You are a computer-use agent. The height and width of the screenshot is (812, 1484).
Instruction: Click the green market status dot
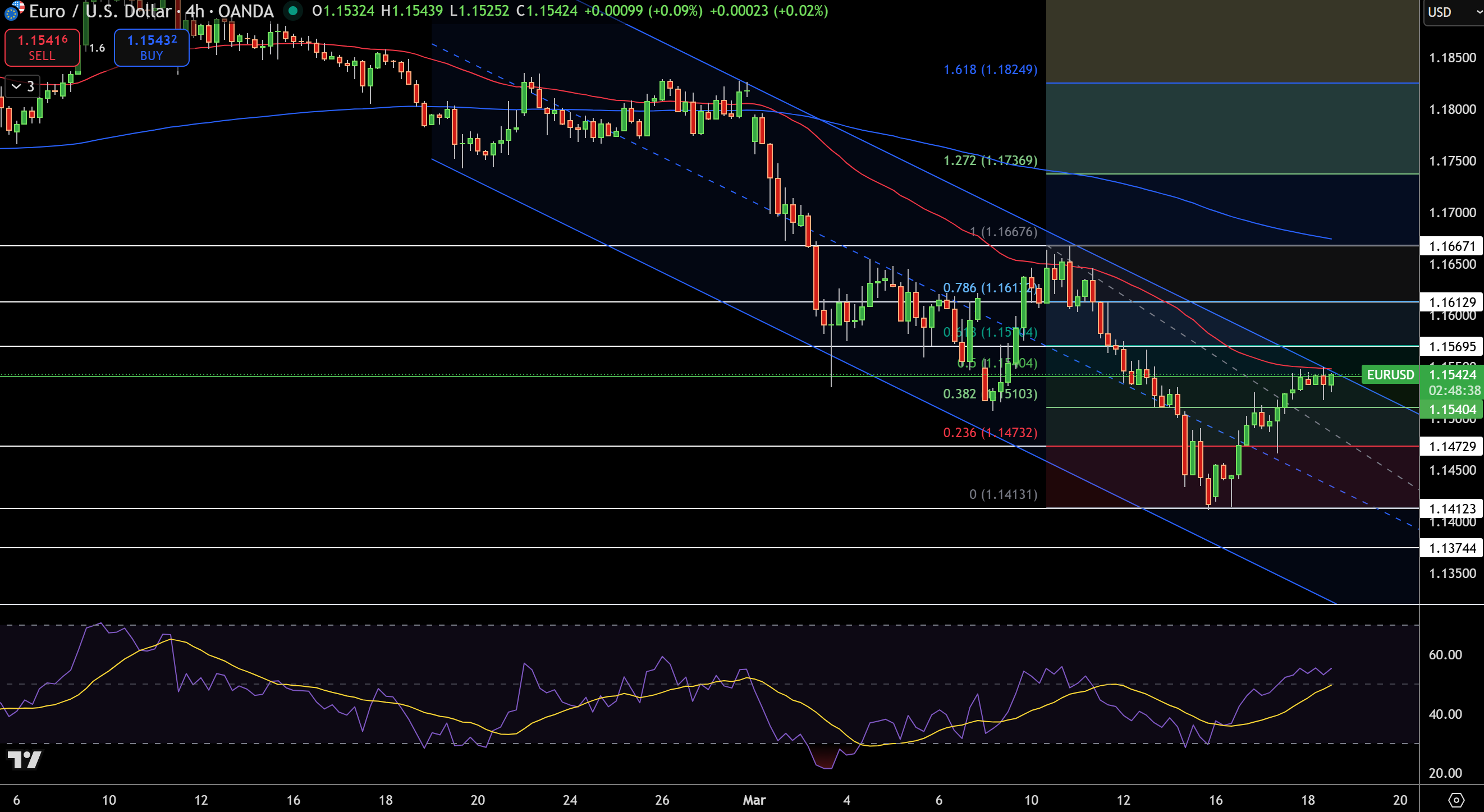pyautogui.click(x=292, y=10)
